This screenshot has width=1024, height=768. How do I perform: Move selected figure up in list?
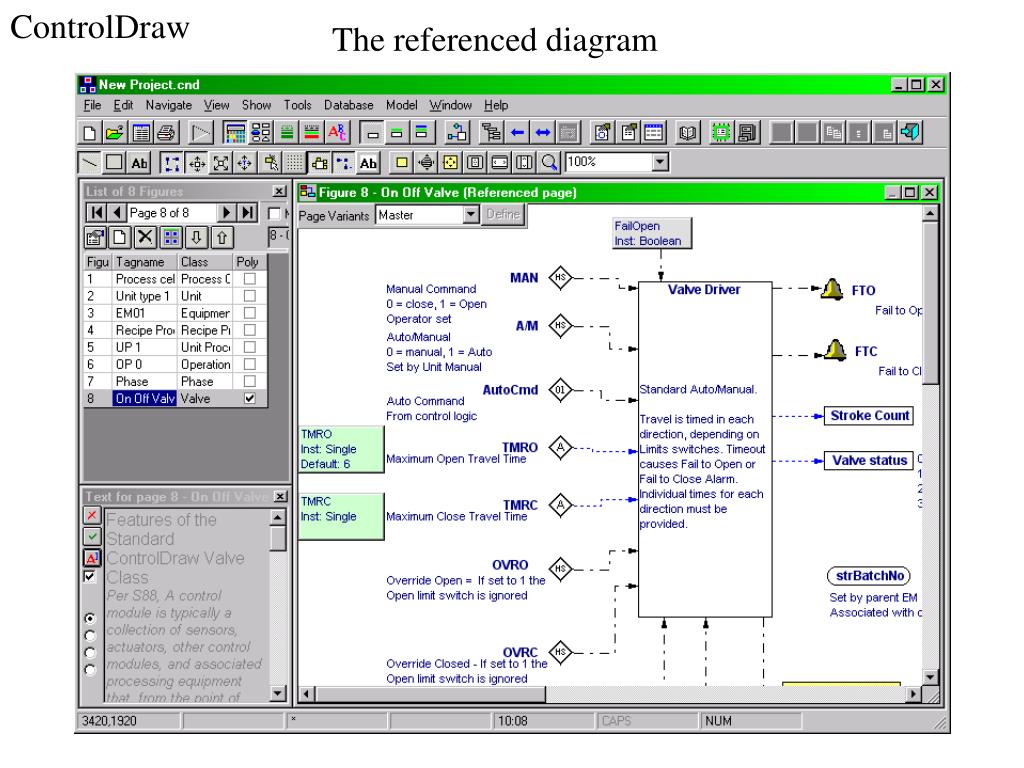click(222, 237)
